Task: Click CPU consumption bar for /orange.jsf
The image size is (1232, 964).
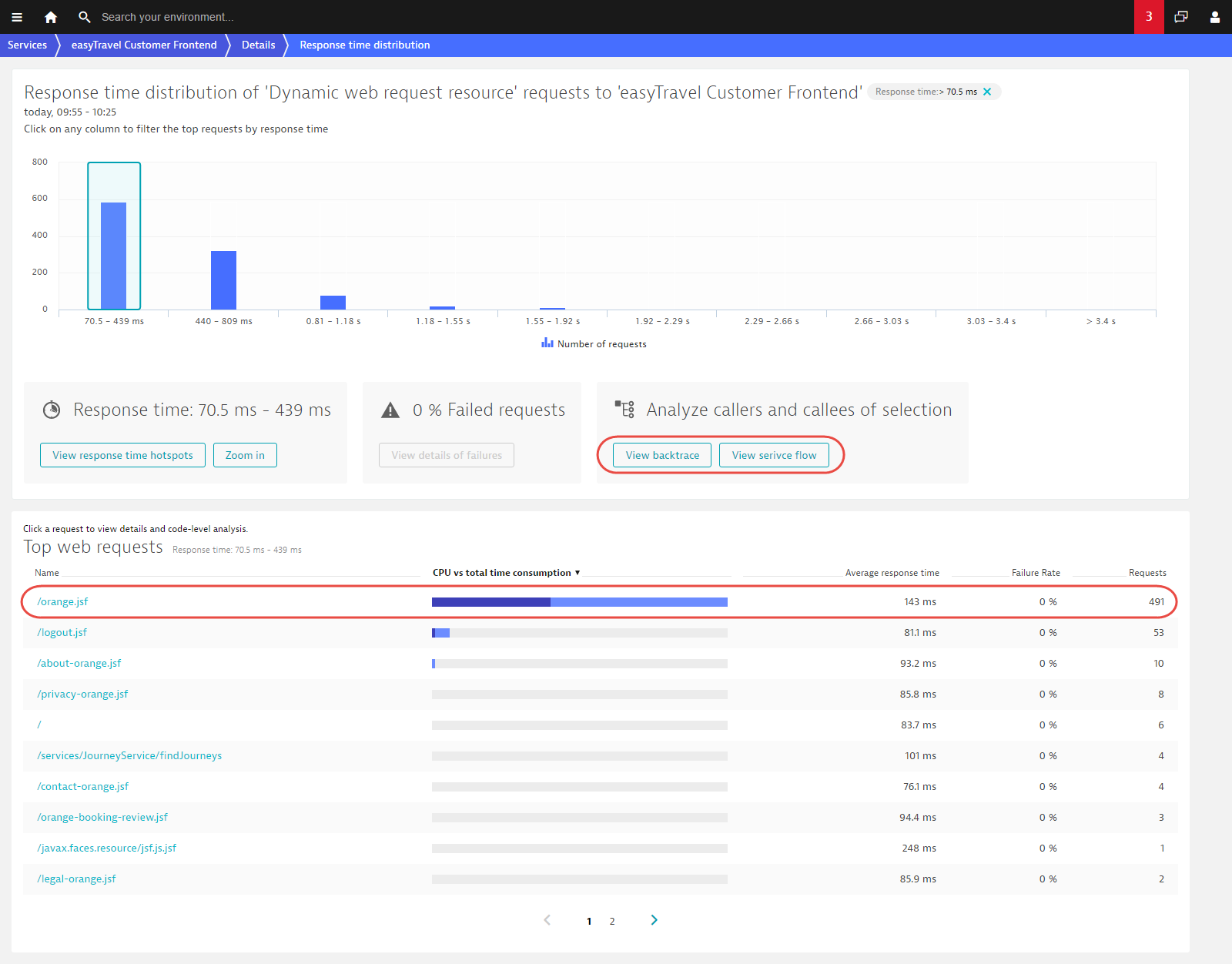Action: [580, 602]
